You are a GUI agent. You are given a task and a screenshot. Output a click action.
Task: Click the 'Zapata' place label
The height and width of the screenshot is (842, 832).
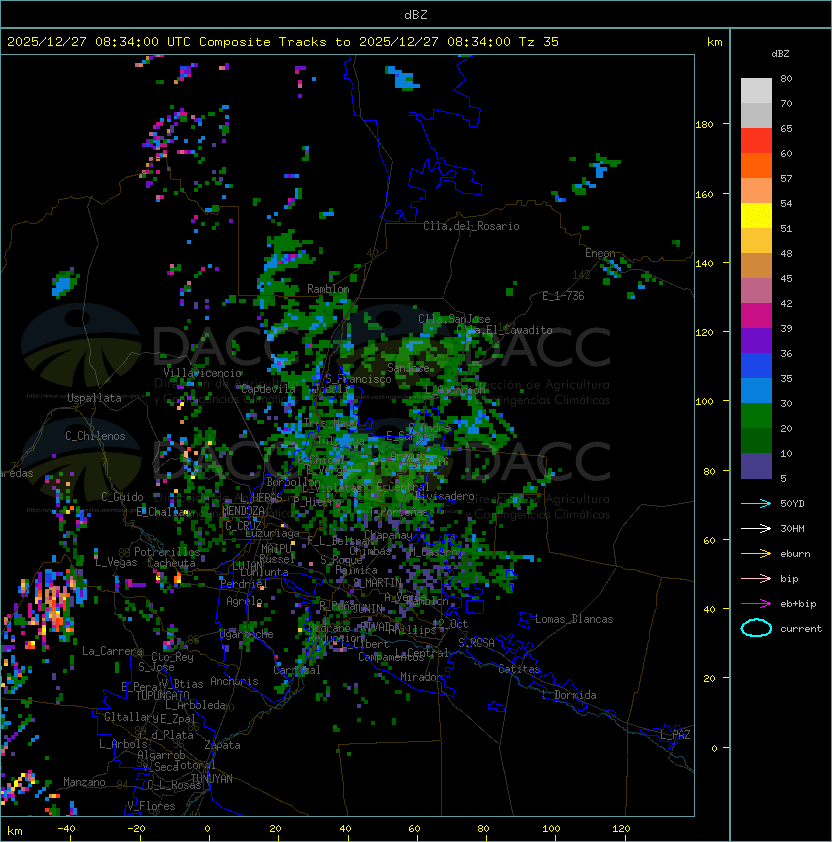point(222,745)
